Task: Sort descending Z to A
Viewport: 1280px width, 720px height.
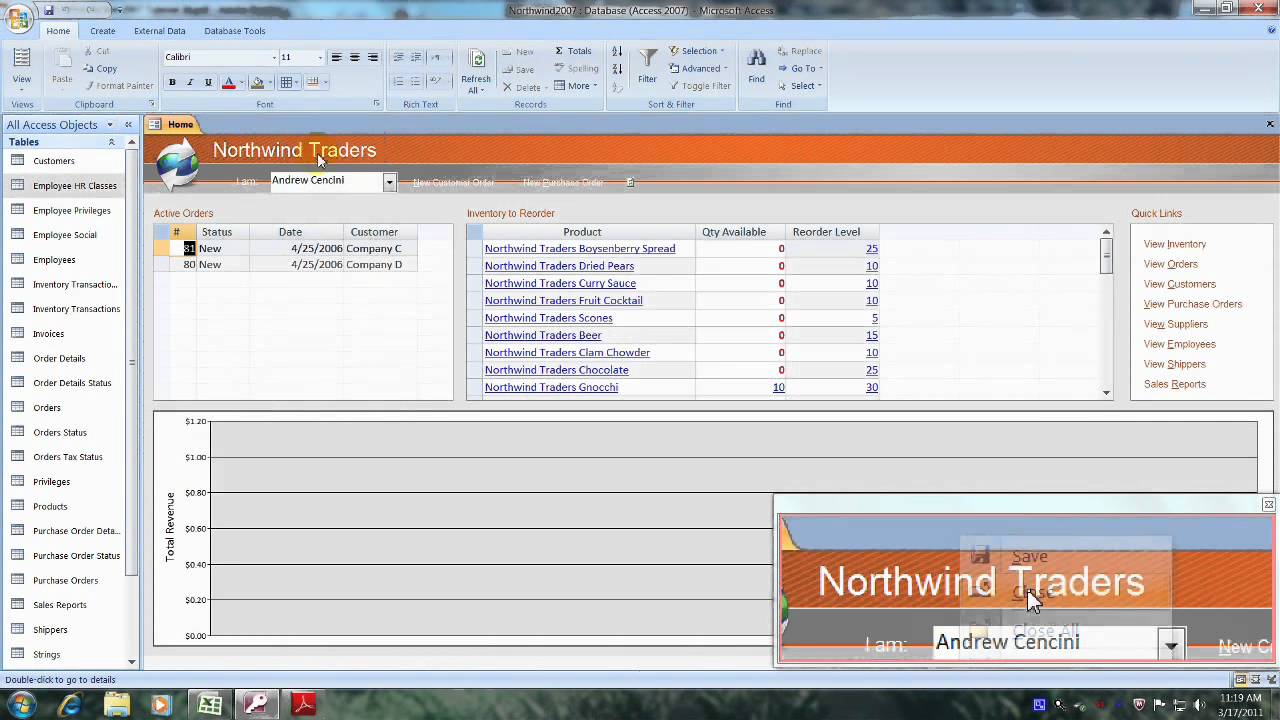Action: click(x=617, y=68)
